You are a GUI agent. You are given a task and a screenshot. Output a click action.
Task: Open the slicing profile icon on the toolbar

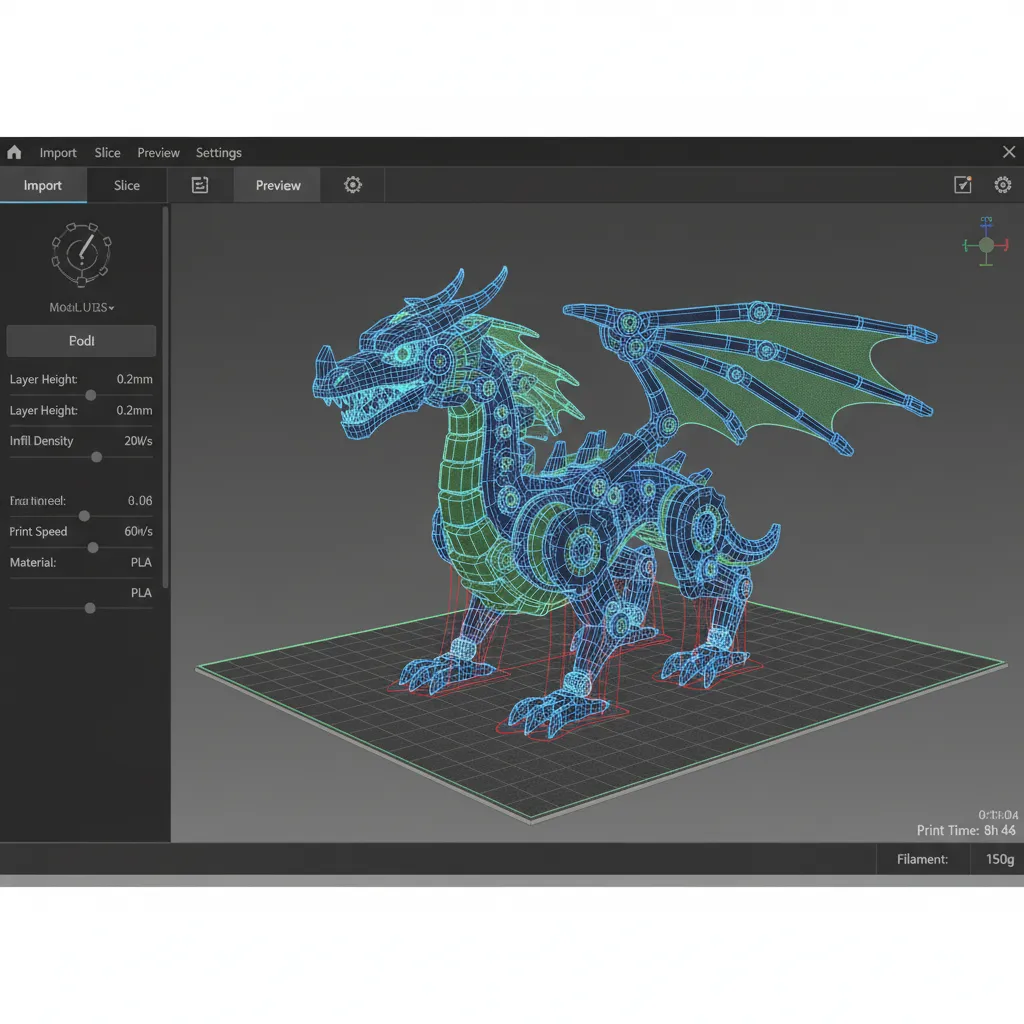click(x=200, y=185)
